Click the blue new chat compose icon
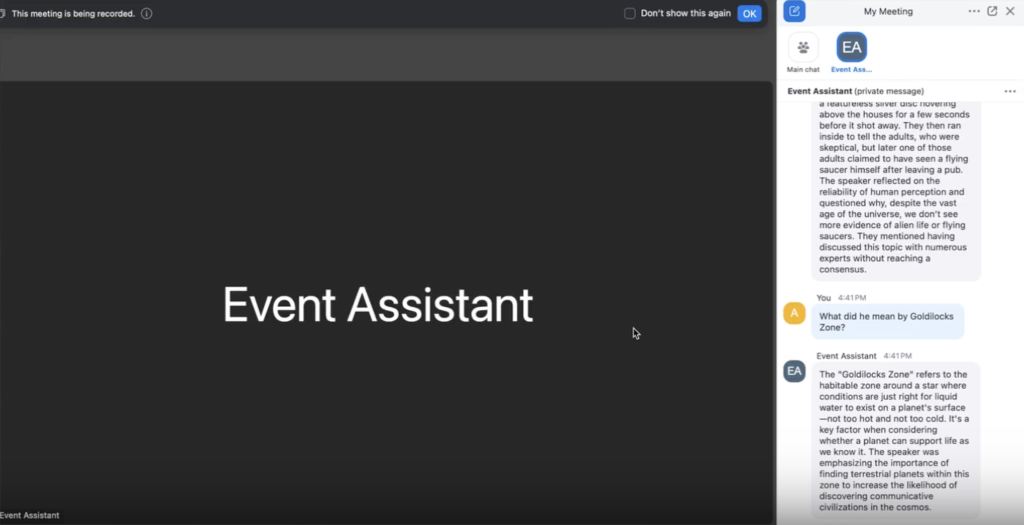 [x=795, y=11]
